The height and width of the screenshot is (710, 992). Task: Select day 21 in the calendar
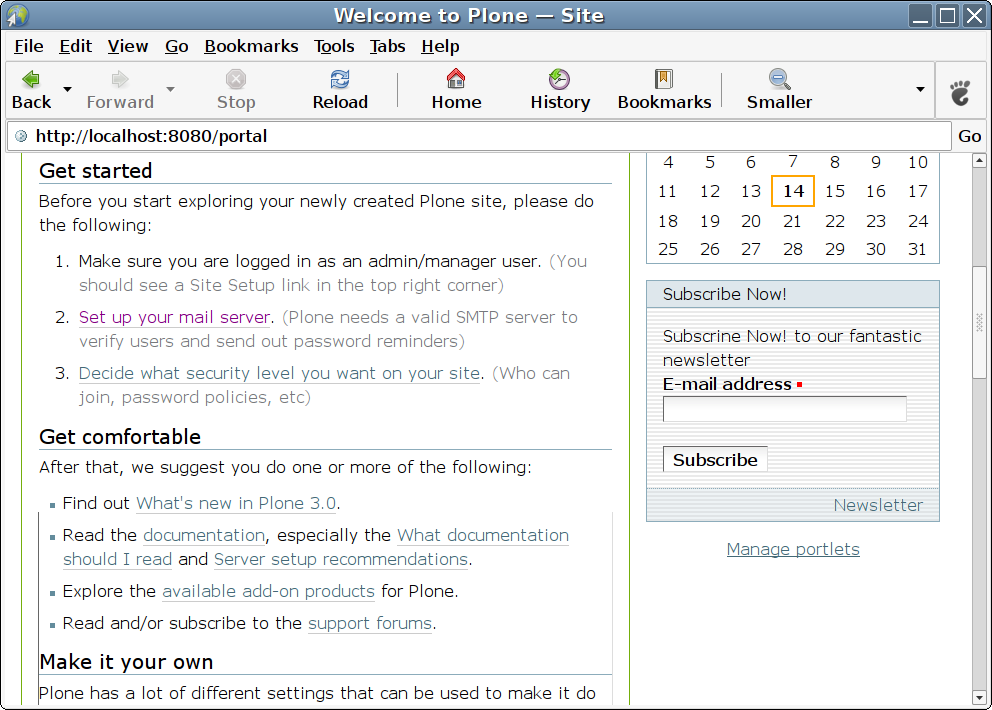(792, 221)
